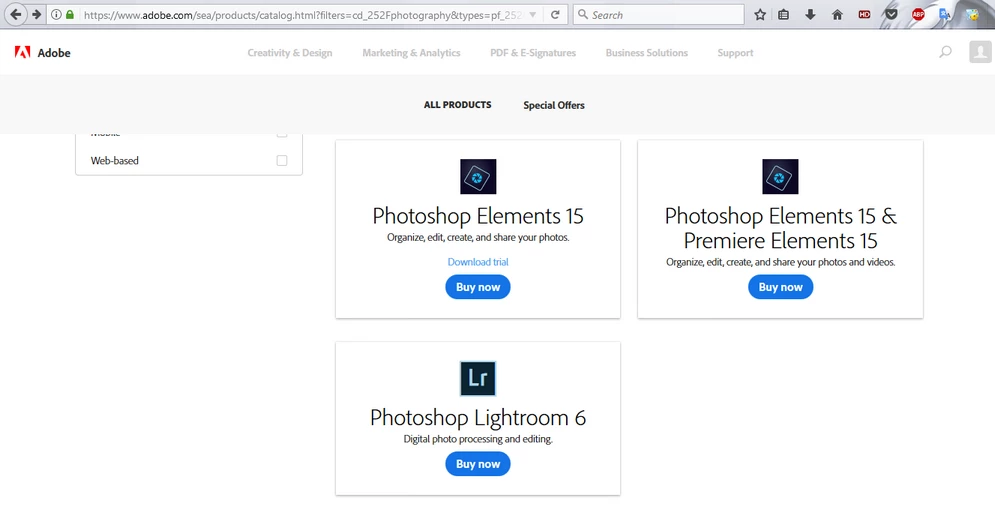Click the green padlock security icon

tap(70, 15)
